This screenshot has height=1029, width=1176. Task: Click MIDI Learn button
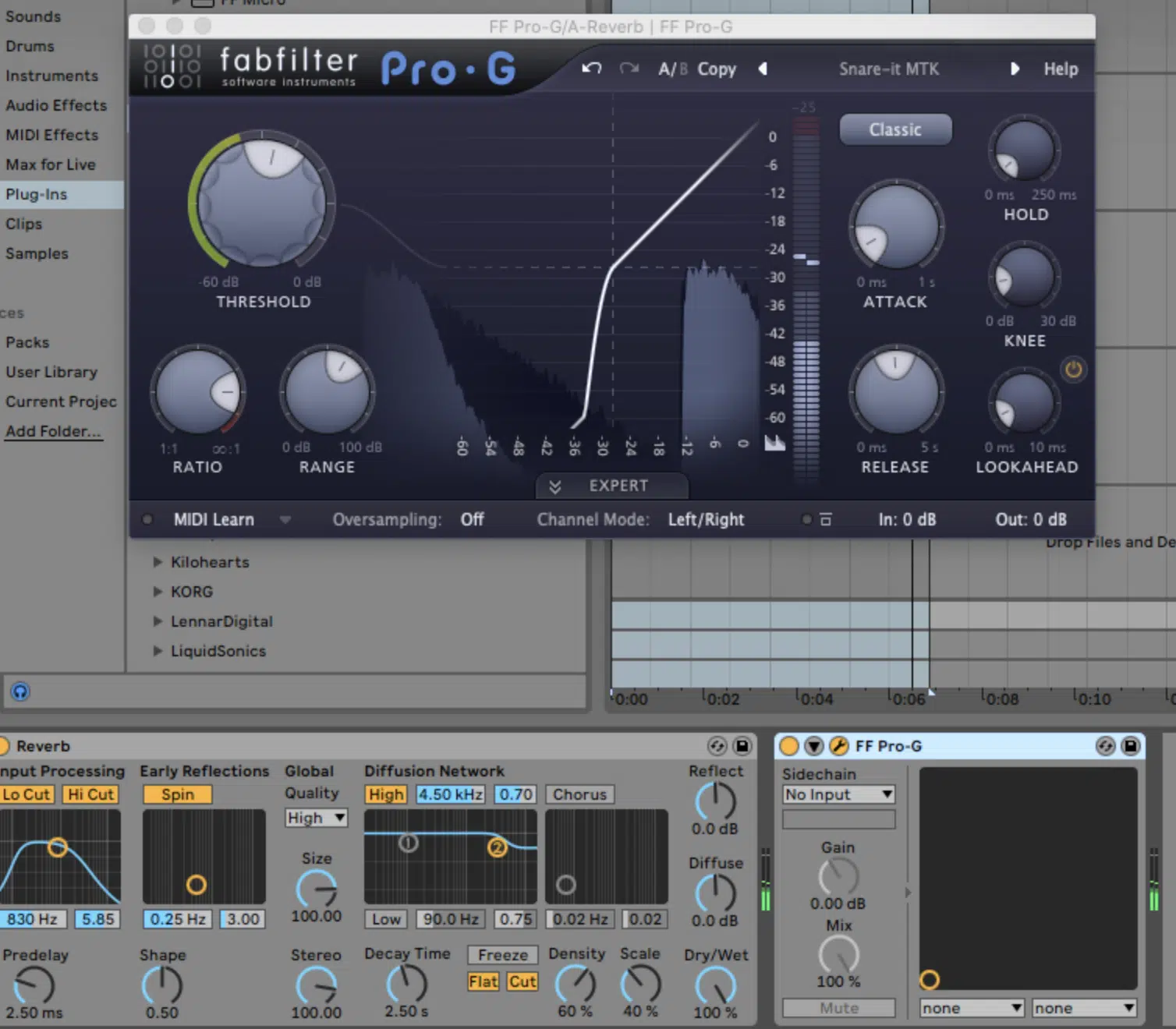214,520
